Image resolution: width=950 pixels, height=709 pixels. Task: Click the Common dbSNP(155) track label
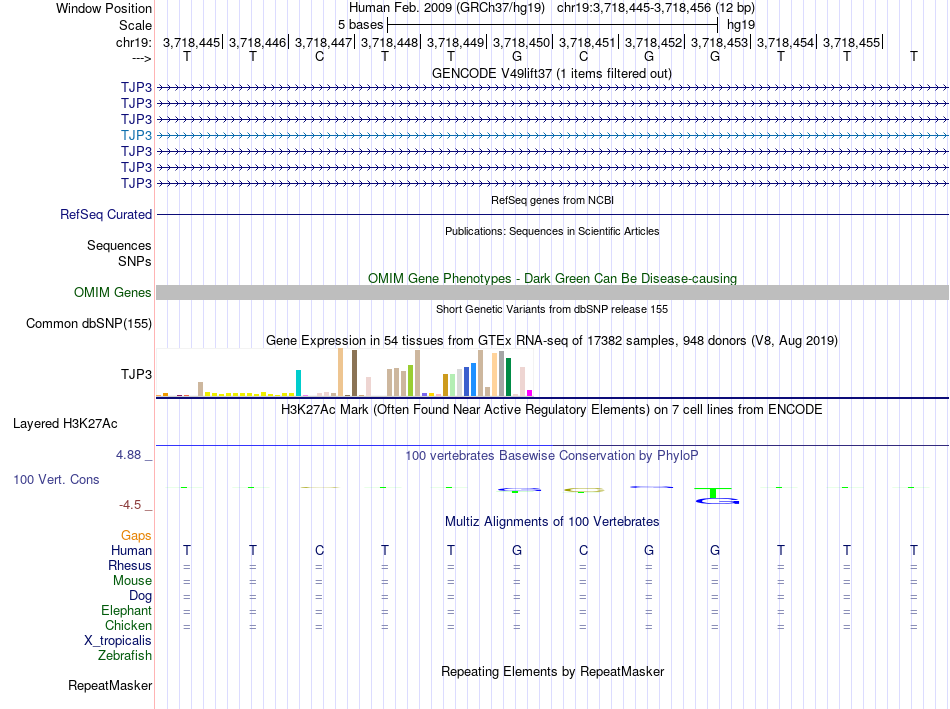click(x=89, y=324)
